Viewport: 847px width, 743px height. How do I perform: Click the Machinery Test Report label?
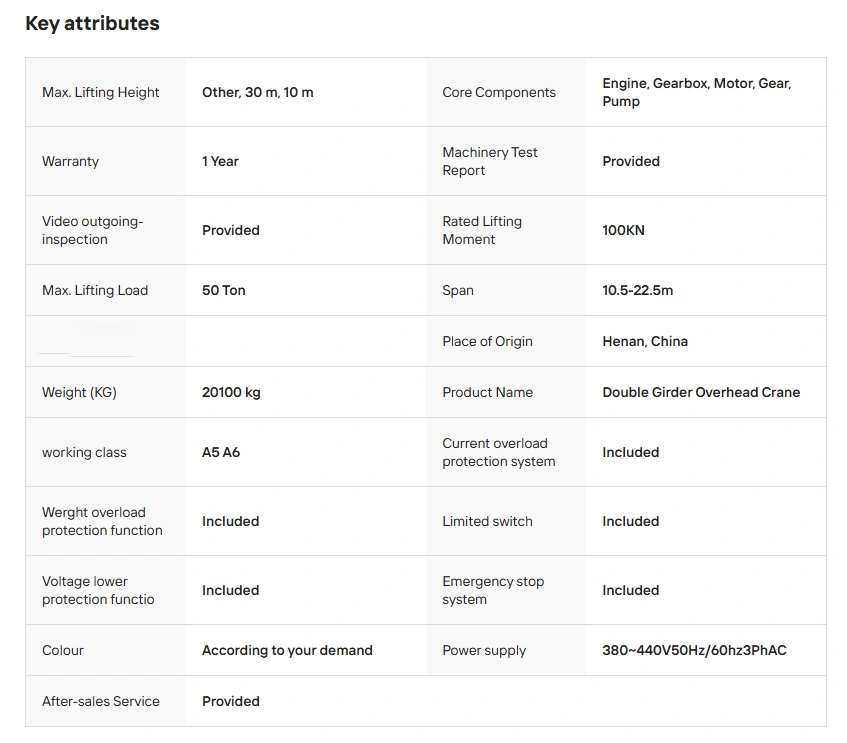coord(490,161)
